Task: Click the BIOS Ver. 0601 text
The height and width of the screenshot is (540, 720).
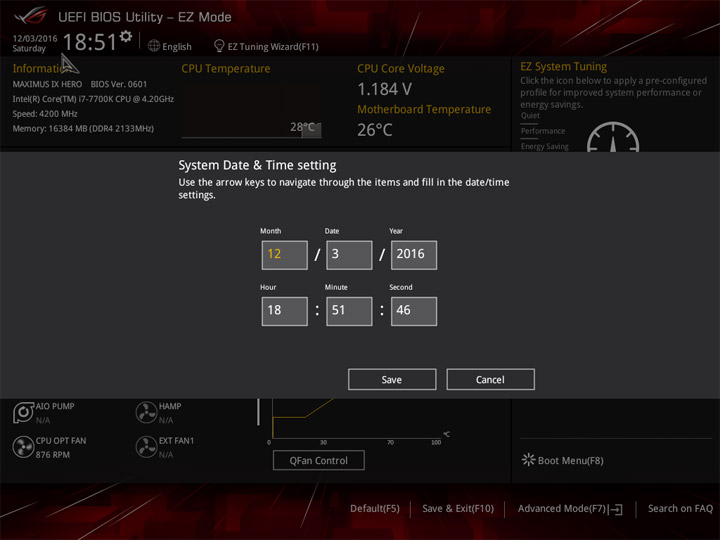Action: pyautogui.click(x=119, y=84)
